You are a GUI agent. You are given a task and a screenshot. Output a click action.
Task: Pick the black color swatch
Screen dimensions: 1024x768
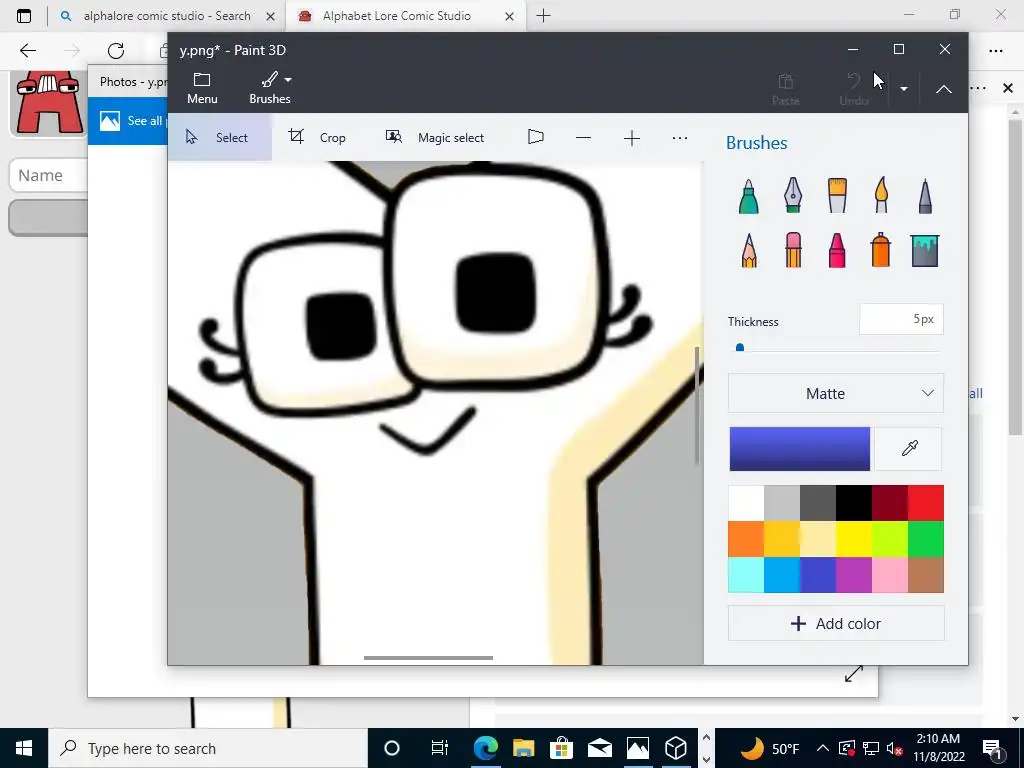click(854, 503)
